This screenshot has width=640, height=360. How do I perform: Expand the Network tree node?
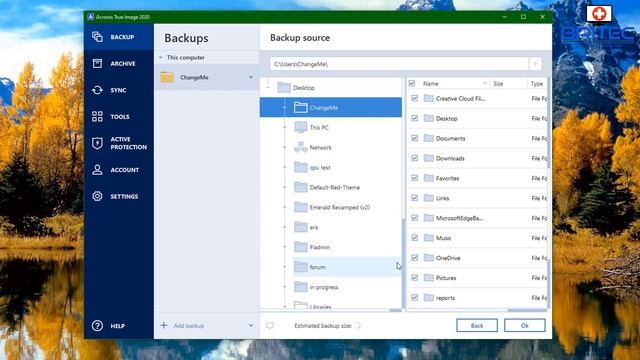(x=285, y=147)
